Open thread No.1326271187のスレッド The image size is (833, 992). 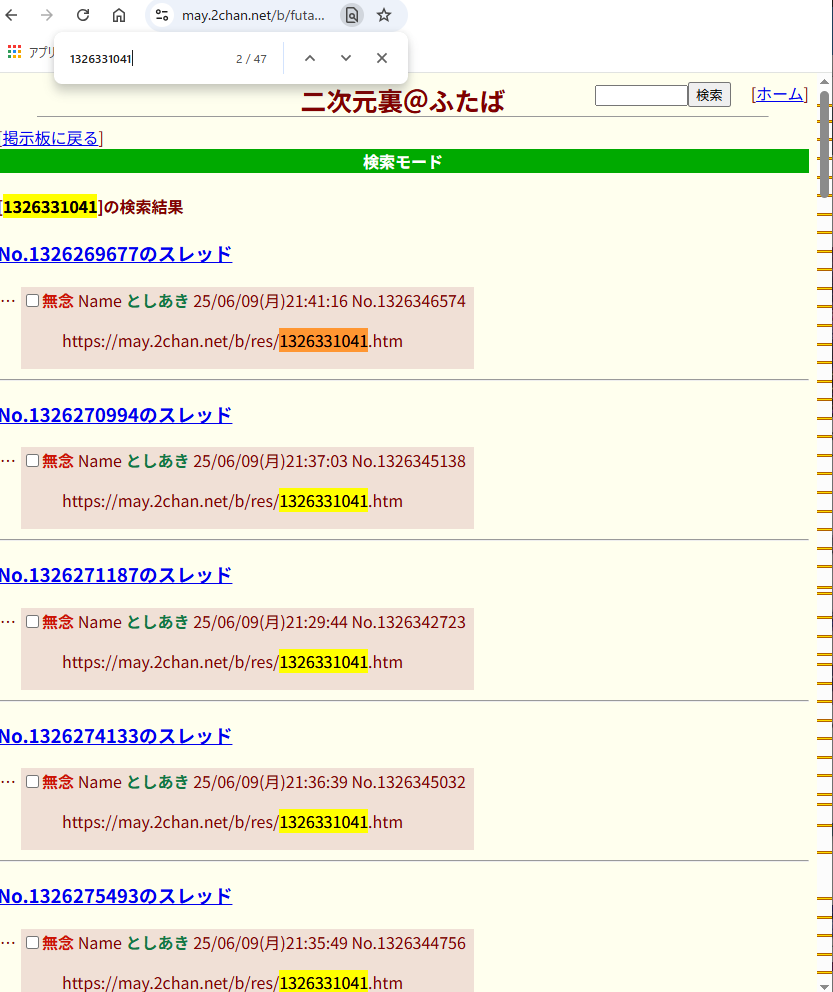point(116,575)
